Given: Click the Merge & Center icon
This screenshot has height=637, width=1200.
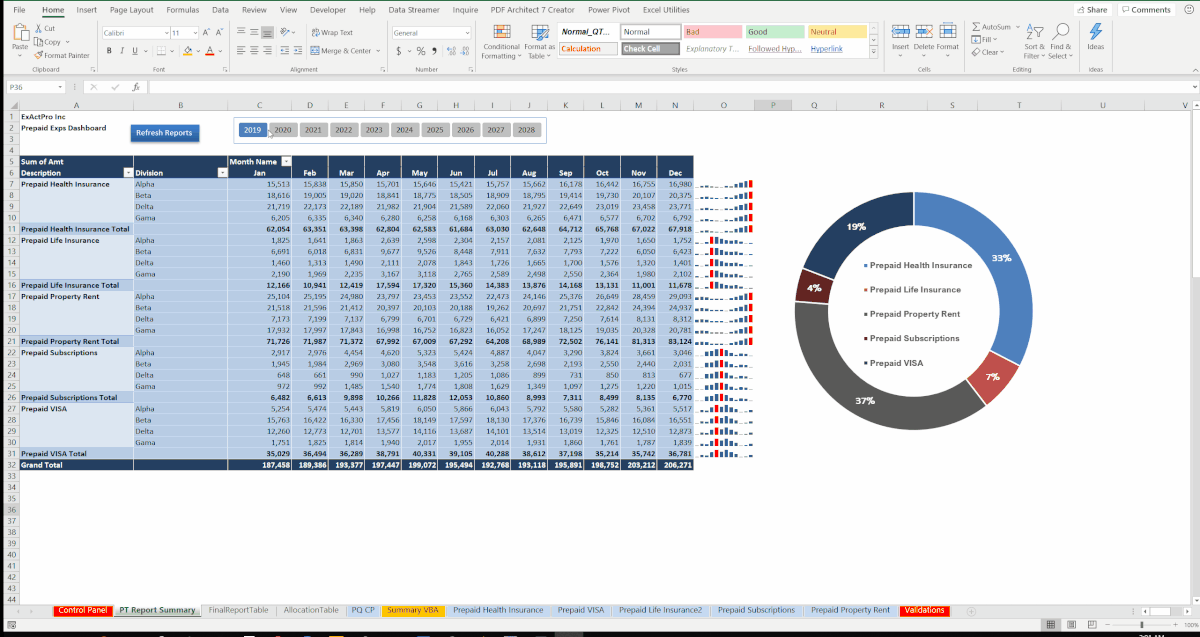Looking at the screenshot, I should click(313, 50).
